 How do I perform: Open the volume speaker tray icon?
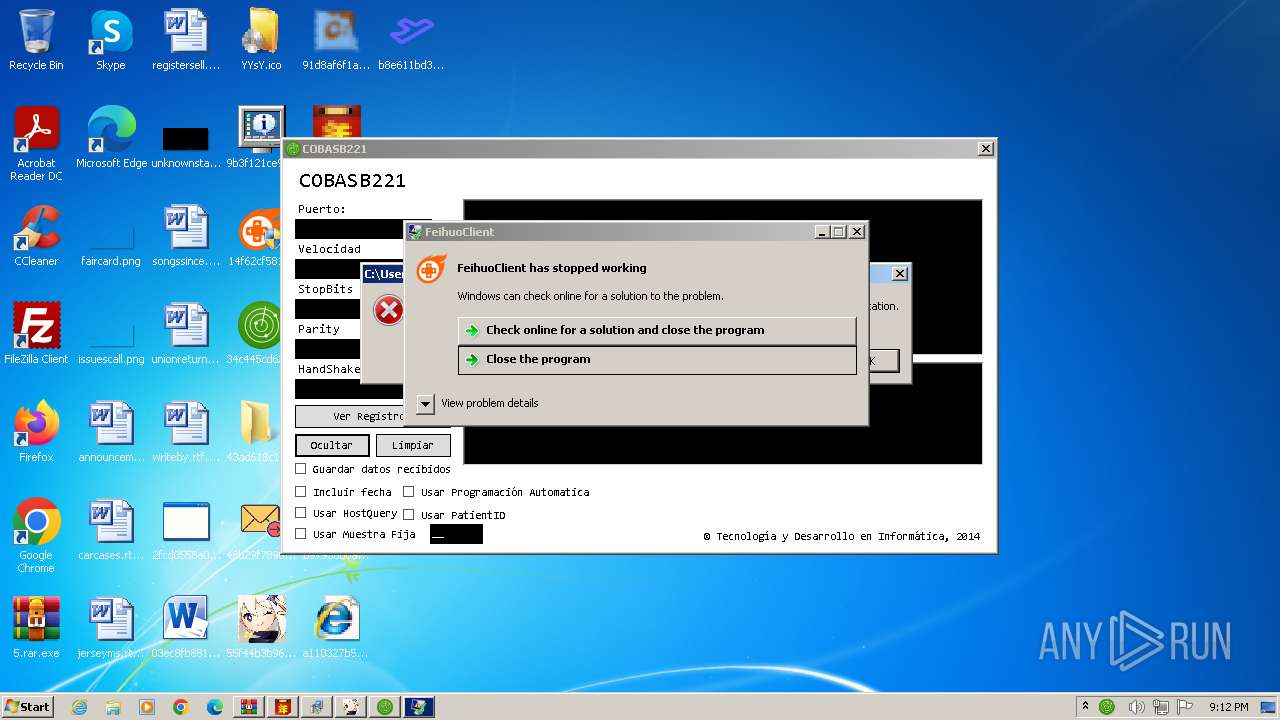coord(1138,707)
